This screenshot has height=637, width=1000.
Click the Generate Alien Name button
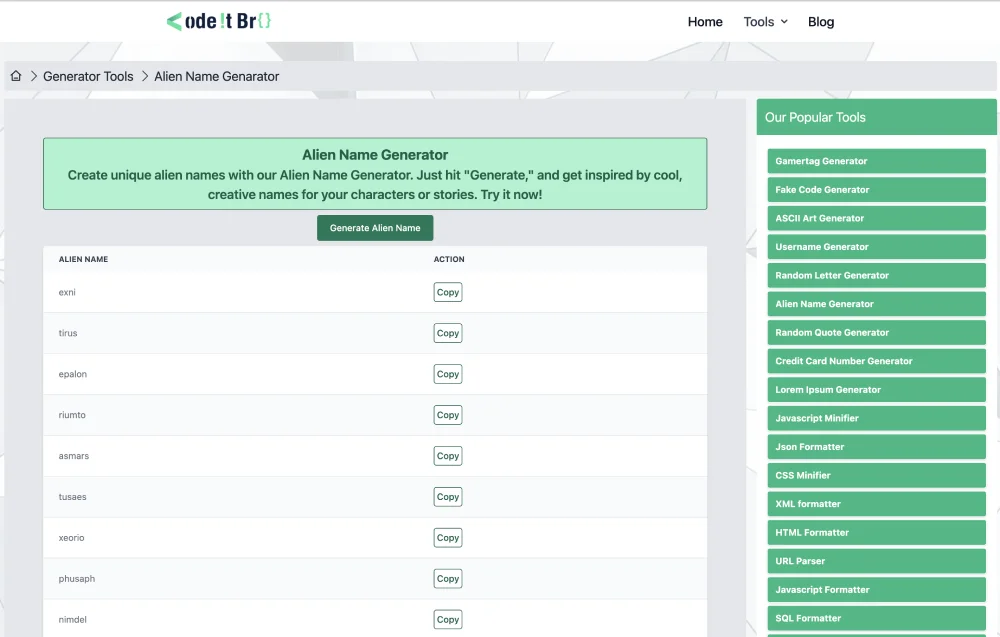point(374,227)
